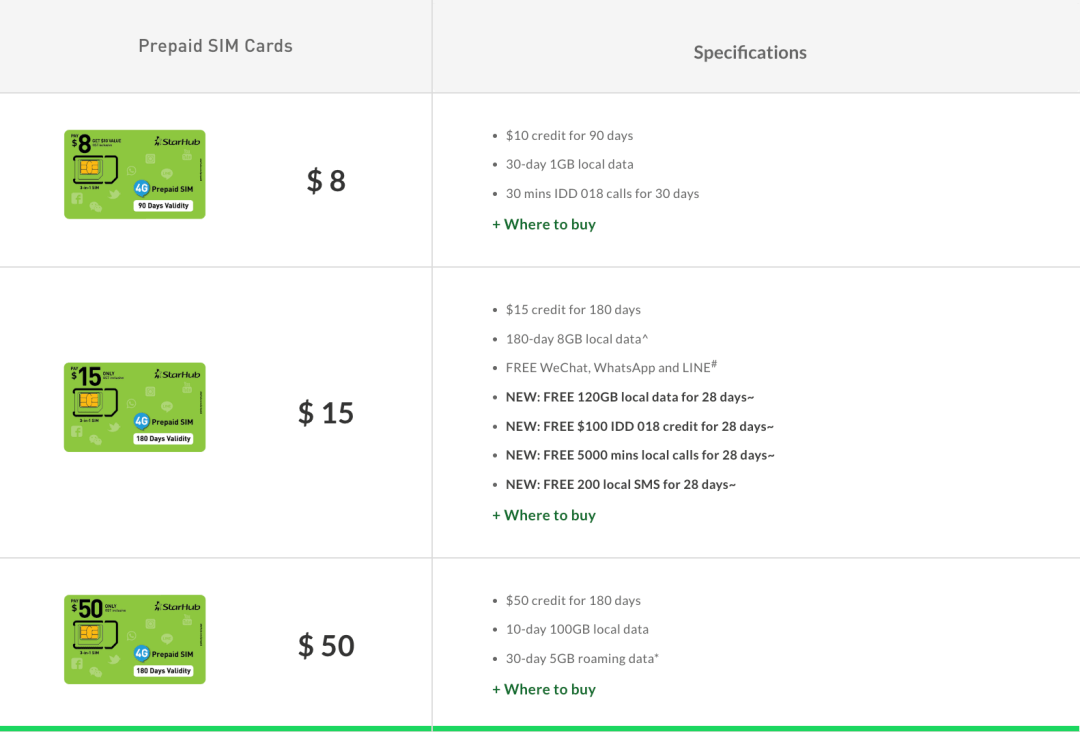Click the $ 15 price label
This screenshot has width=1080, height=732.
[x=326, y=413]
